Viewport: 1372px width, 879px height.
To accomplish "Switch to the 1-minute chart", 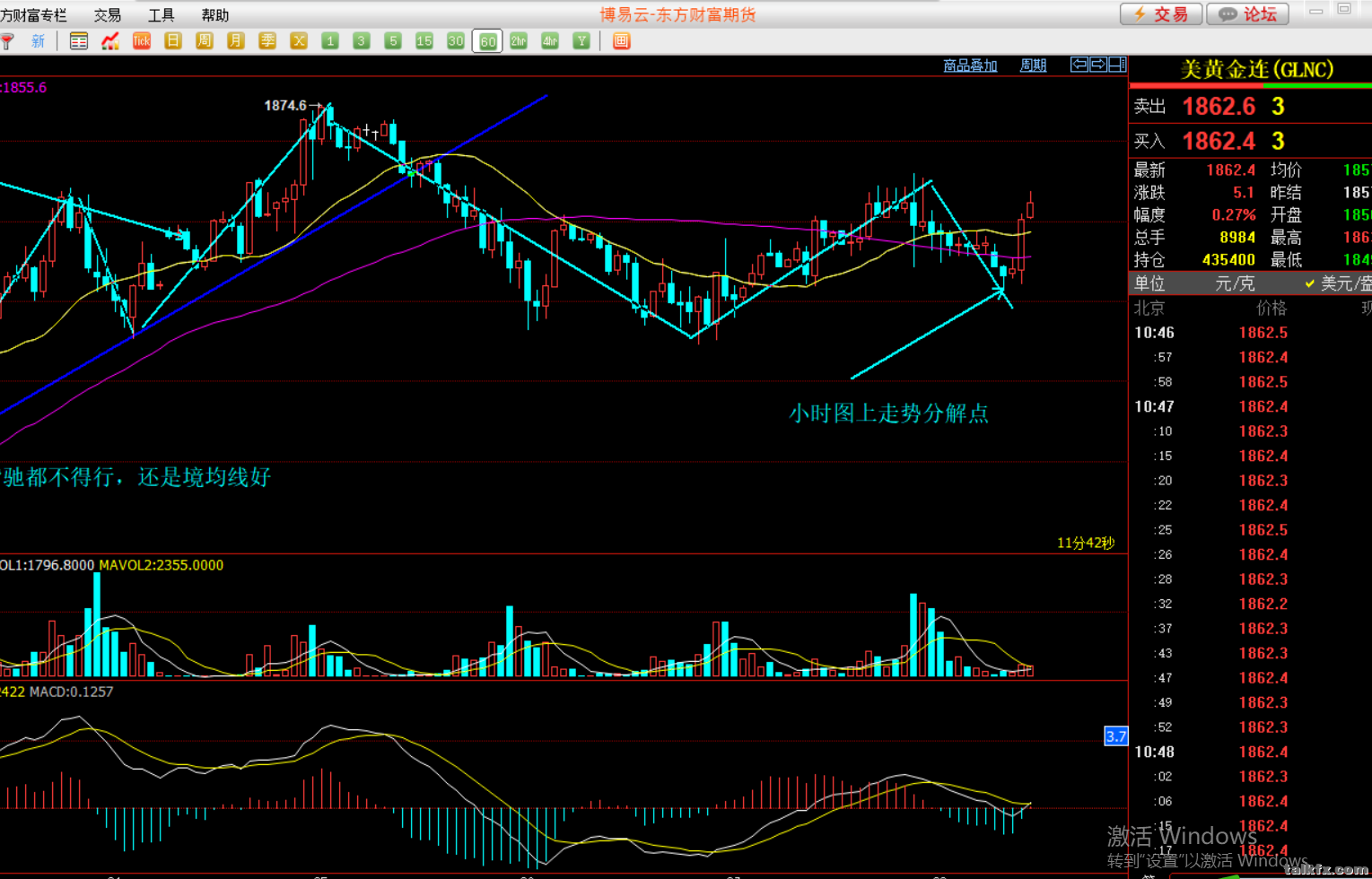I will tap(330, 41).
